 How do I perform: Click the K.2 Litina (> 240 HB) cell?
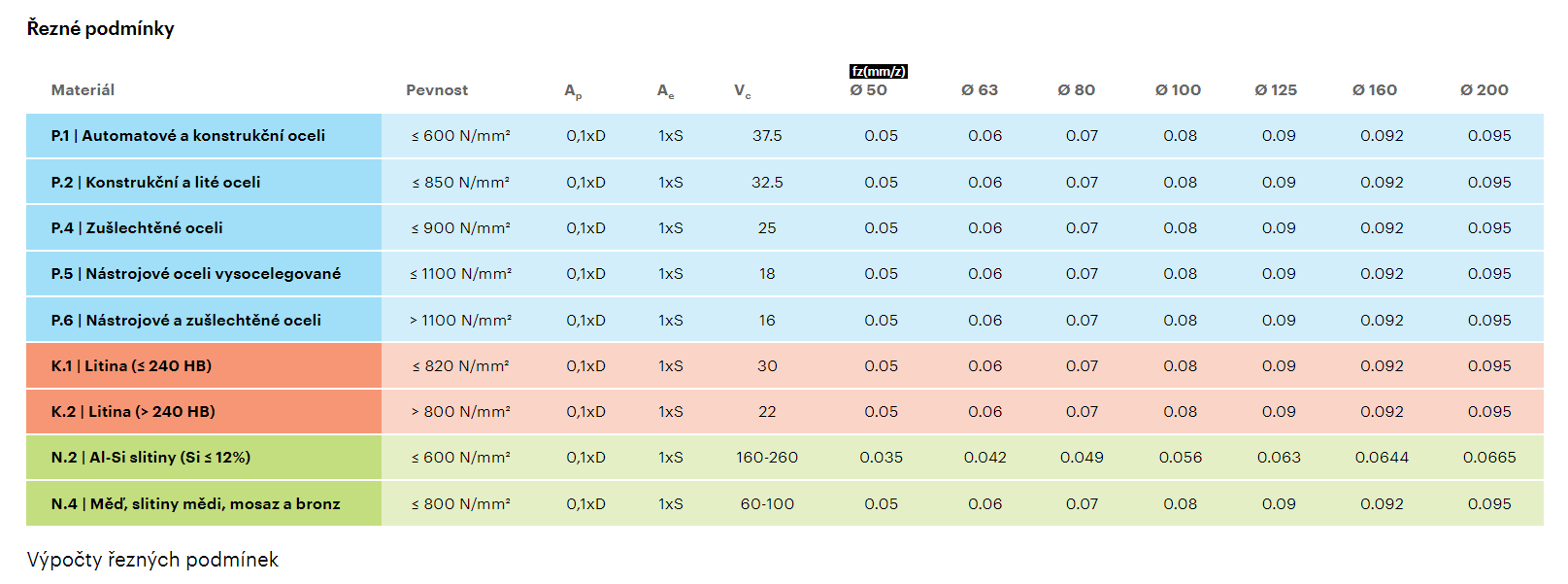click(x=133, y=412)
